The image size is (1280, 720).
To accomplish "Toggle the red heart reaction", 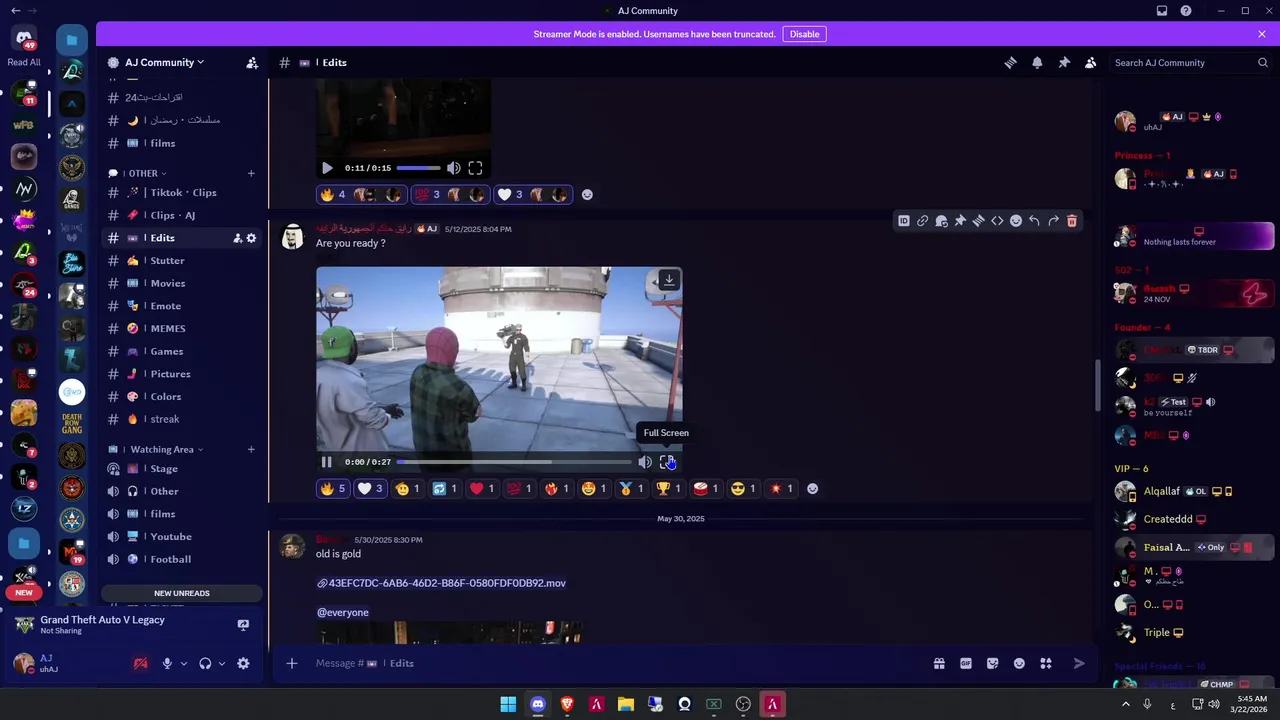I will (483, 489).
